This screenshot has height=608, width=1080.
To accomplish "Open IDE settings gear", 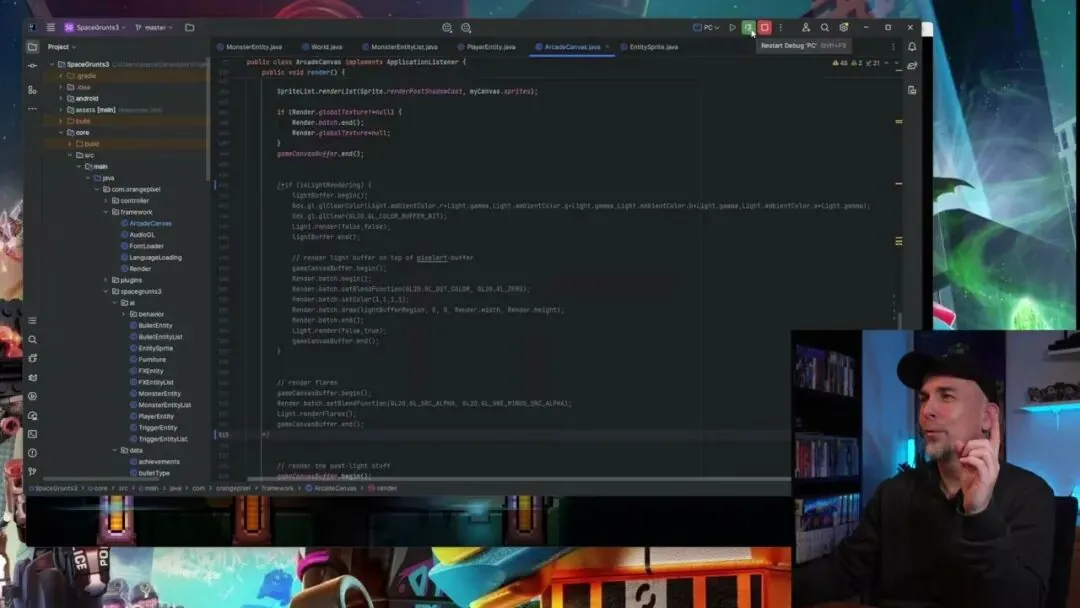I will point(844,28).
